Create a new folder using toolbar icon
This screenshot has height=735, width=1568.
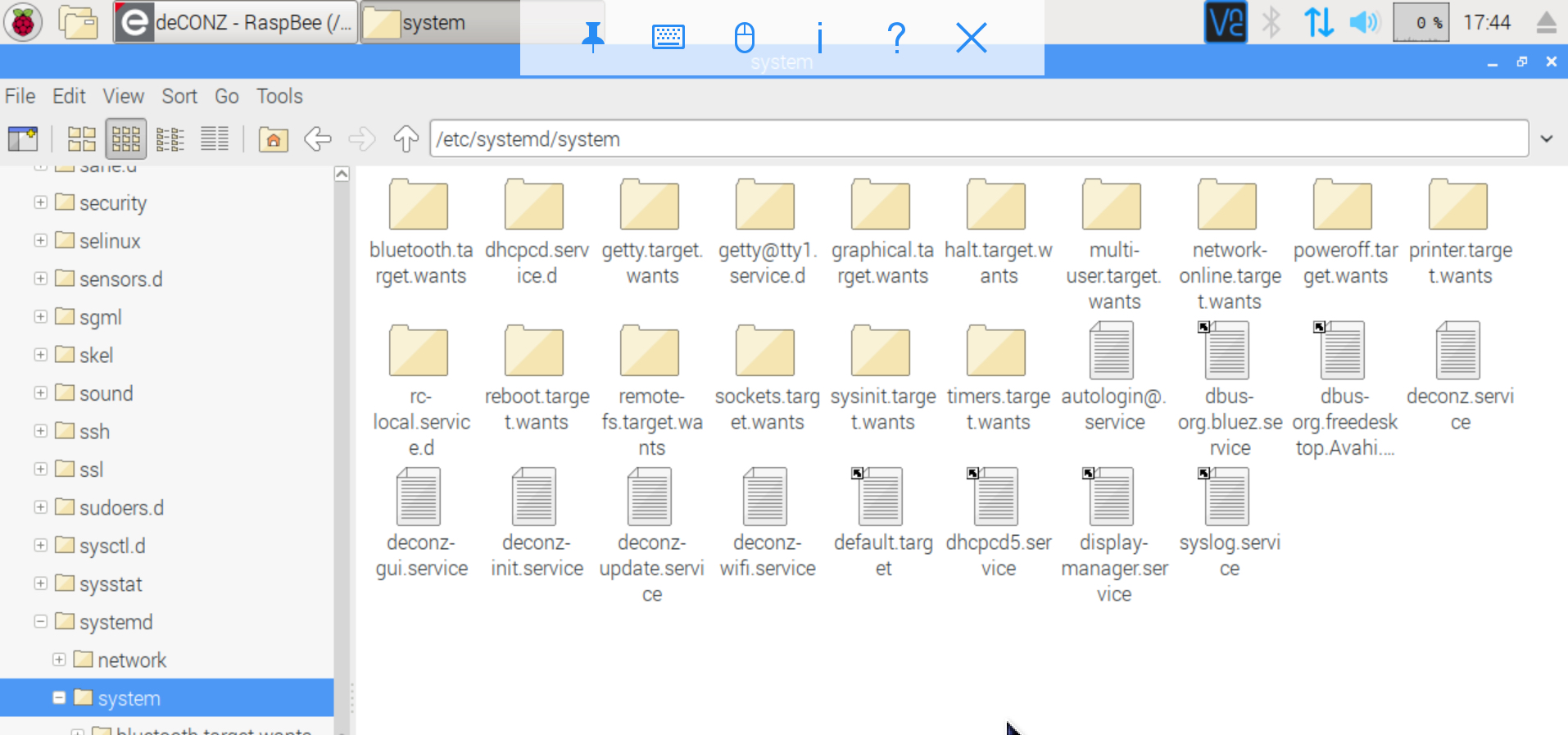click(x=23, y=139)
